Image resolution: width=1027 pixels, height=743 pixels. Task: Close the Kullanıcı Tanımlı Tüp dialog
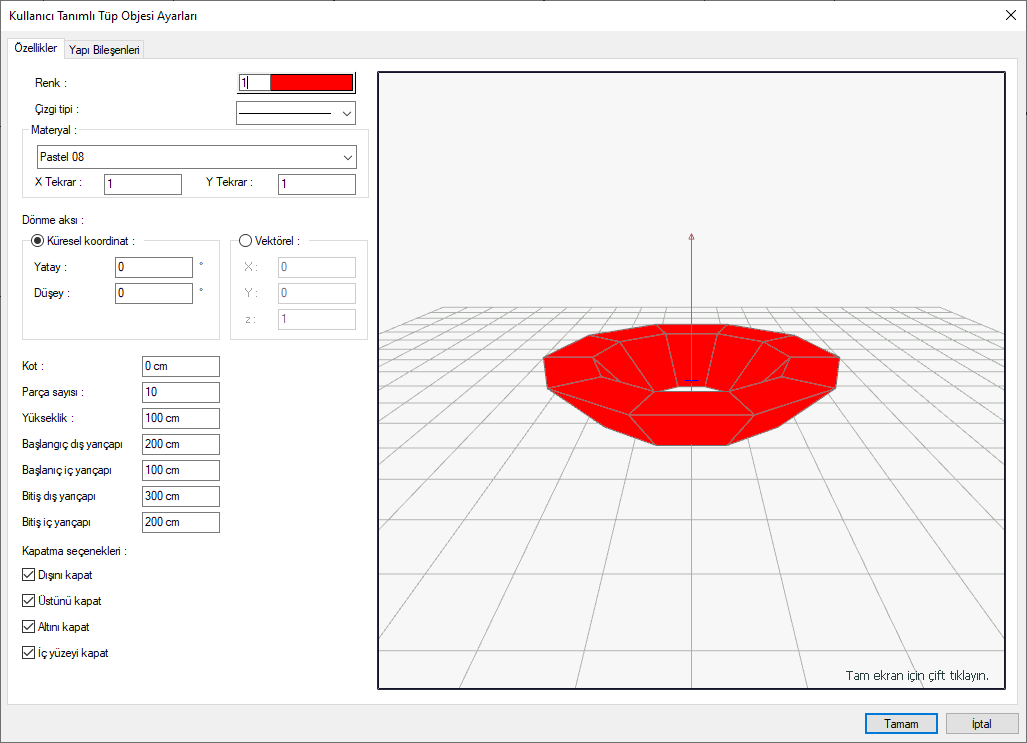pos(1008,15)
